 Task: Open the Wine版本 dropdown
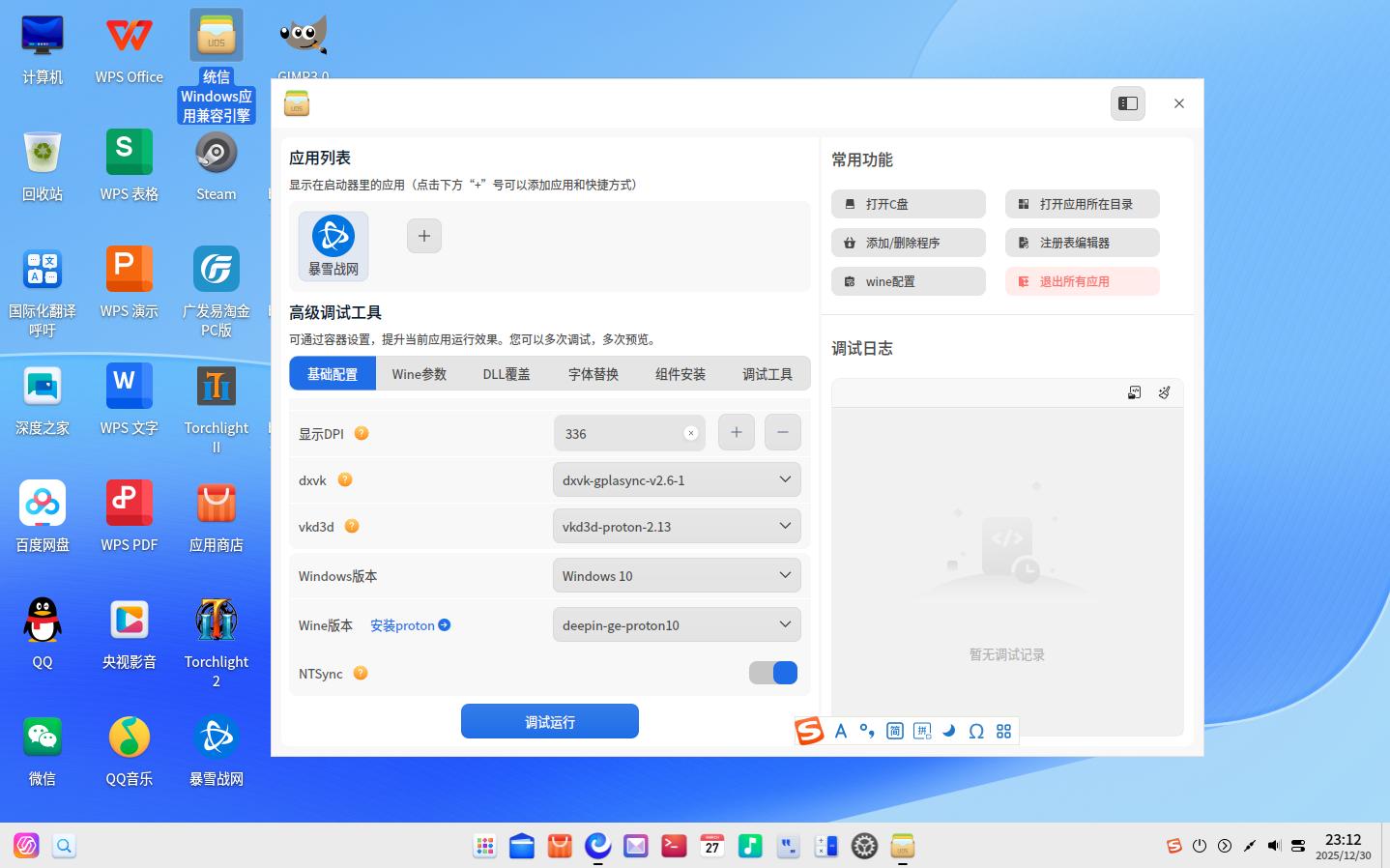tap(677, 624)
